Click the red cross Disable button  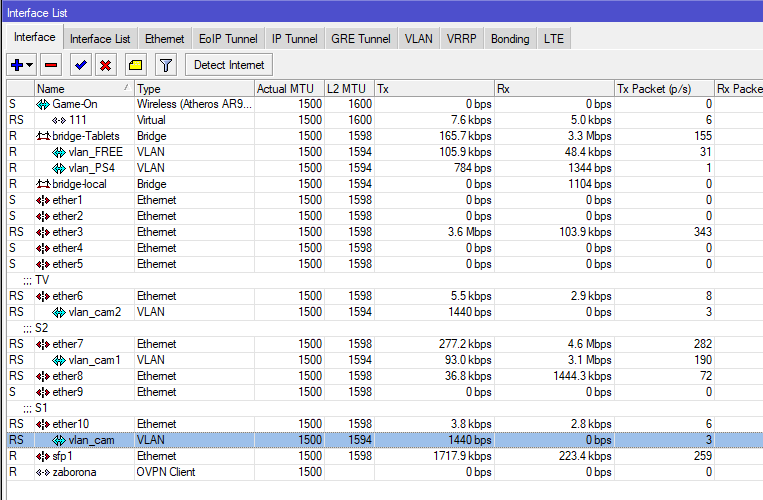(105, 65)
